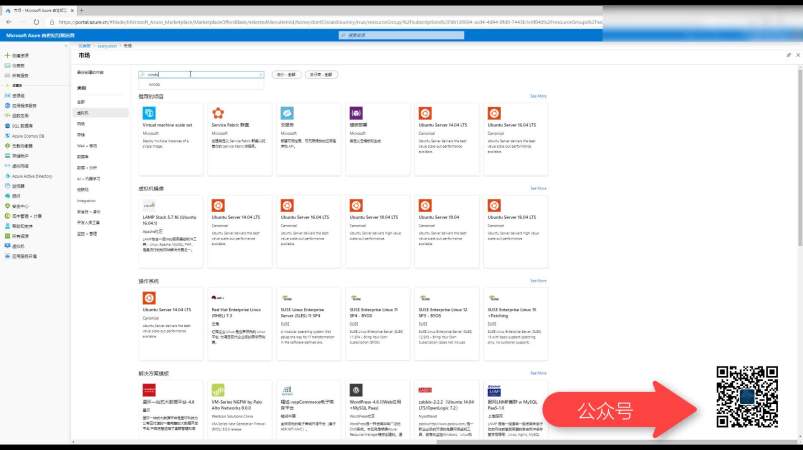Click the first breadcrumb link
803x450 pixels.
coord(84,46)
